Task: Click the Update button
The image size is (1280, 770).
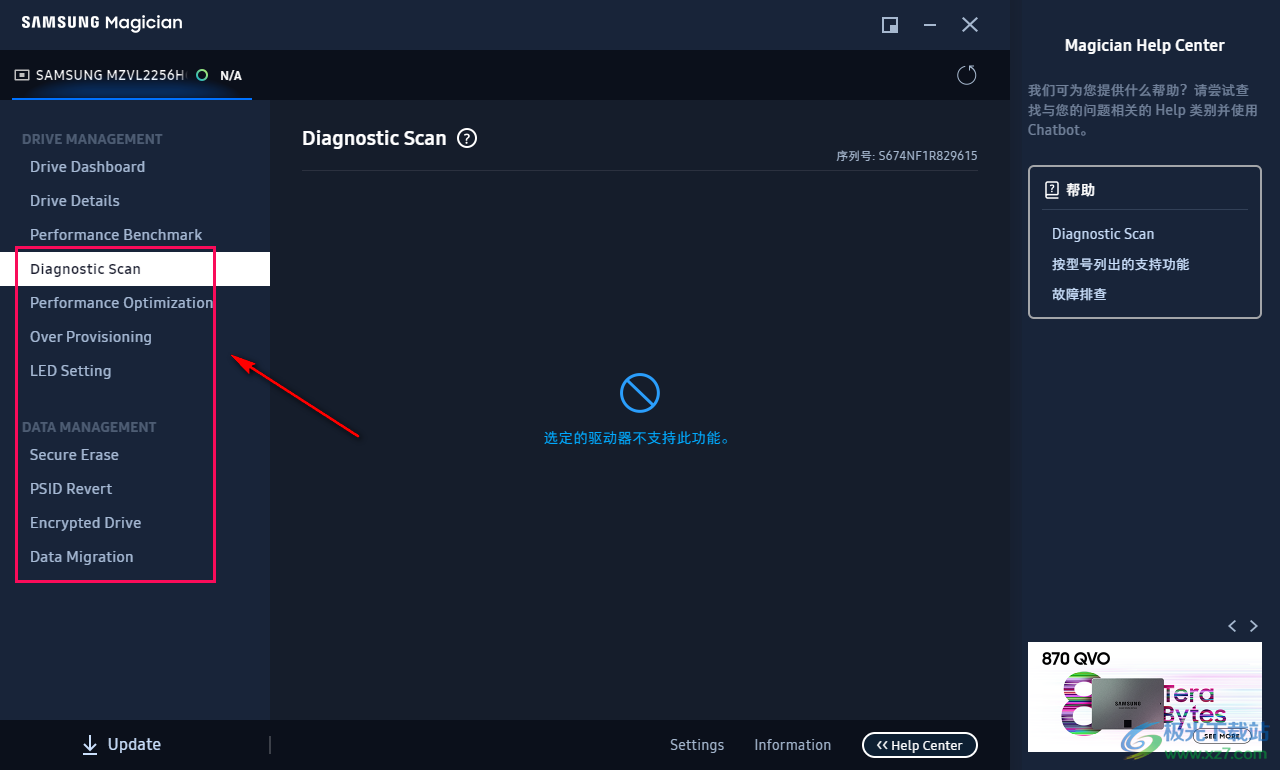Action: point(121,744)
